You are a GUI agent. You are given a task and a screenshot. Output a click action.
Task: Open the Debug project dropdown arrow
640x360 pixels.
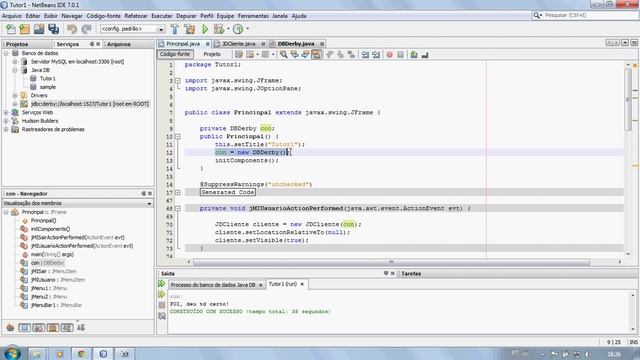click(x=228, y=29)
